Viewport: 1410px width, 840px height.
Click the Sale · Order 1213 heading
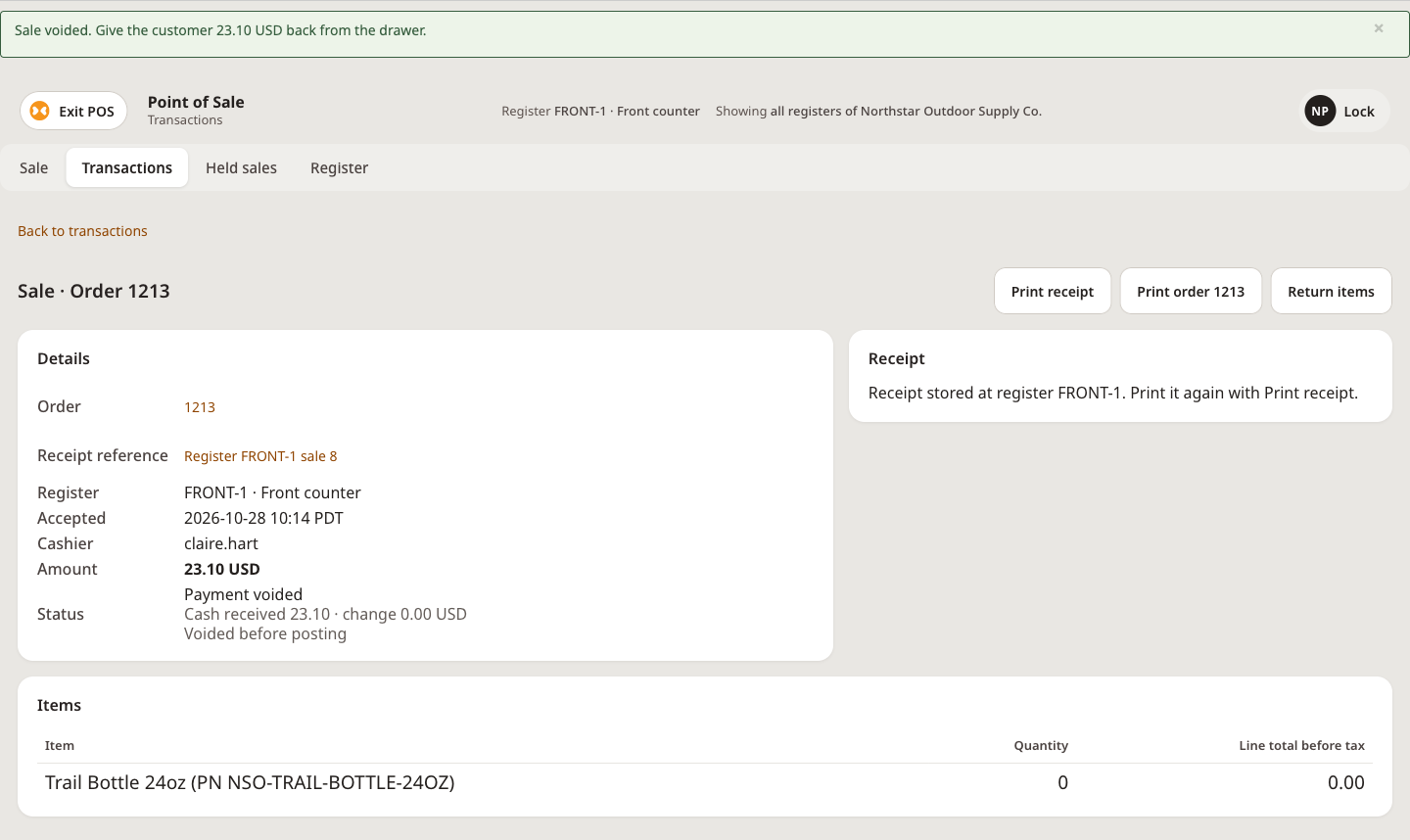[94, 291]
